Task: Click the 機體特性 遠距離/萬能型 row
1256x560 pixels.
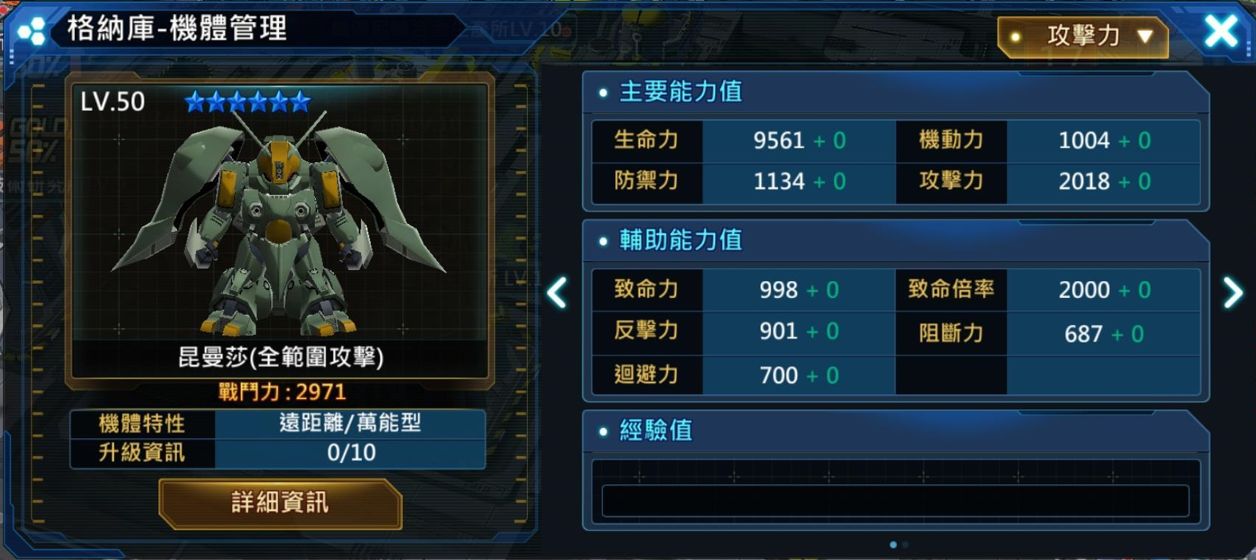Action: (279, 423)
